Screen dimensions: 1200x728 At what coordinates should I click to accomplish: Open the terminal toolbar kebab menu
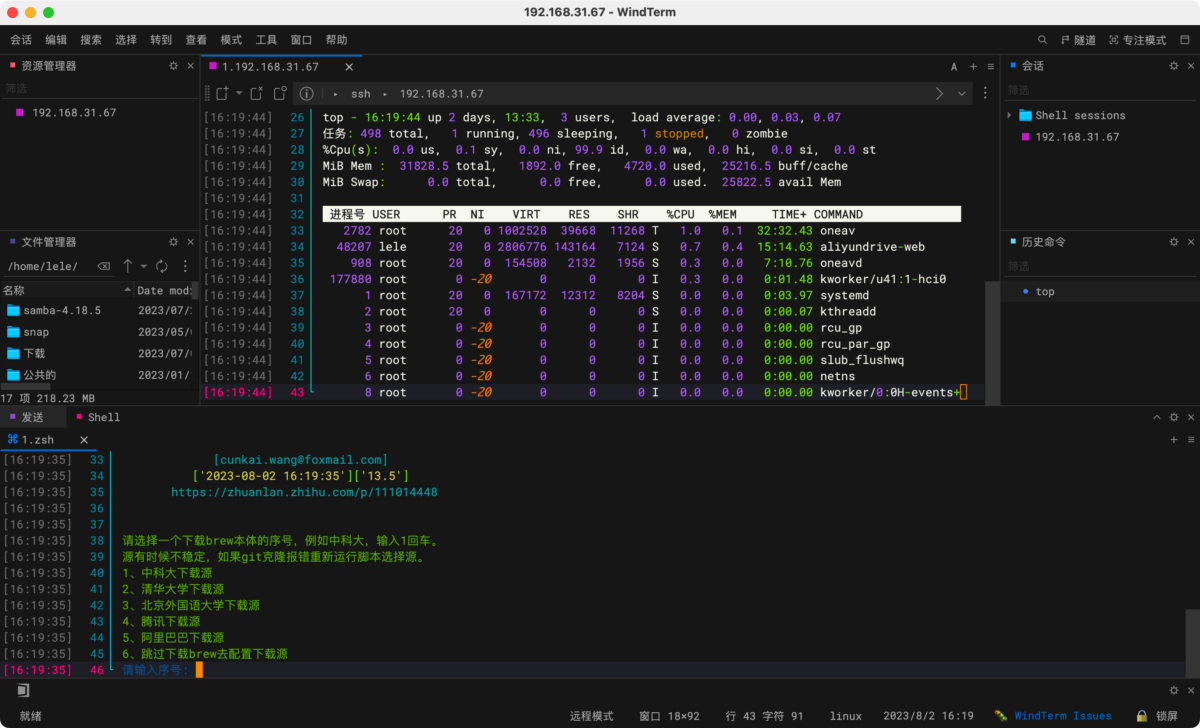(986, 94)
